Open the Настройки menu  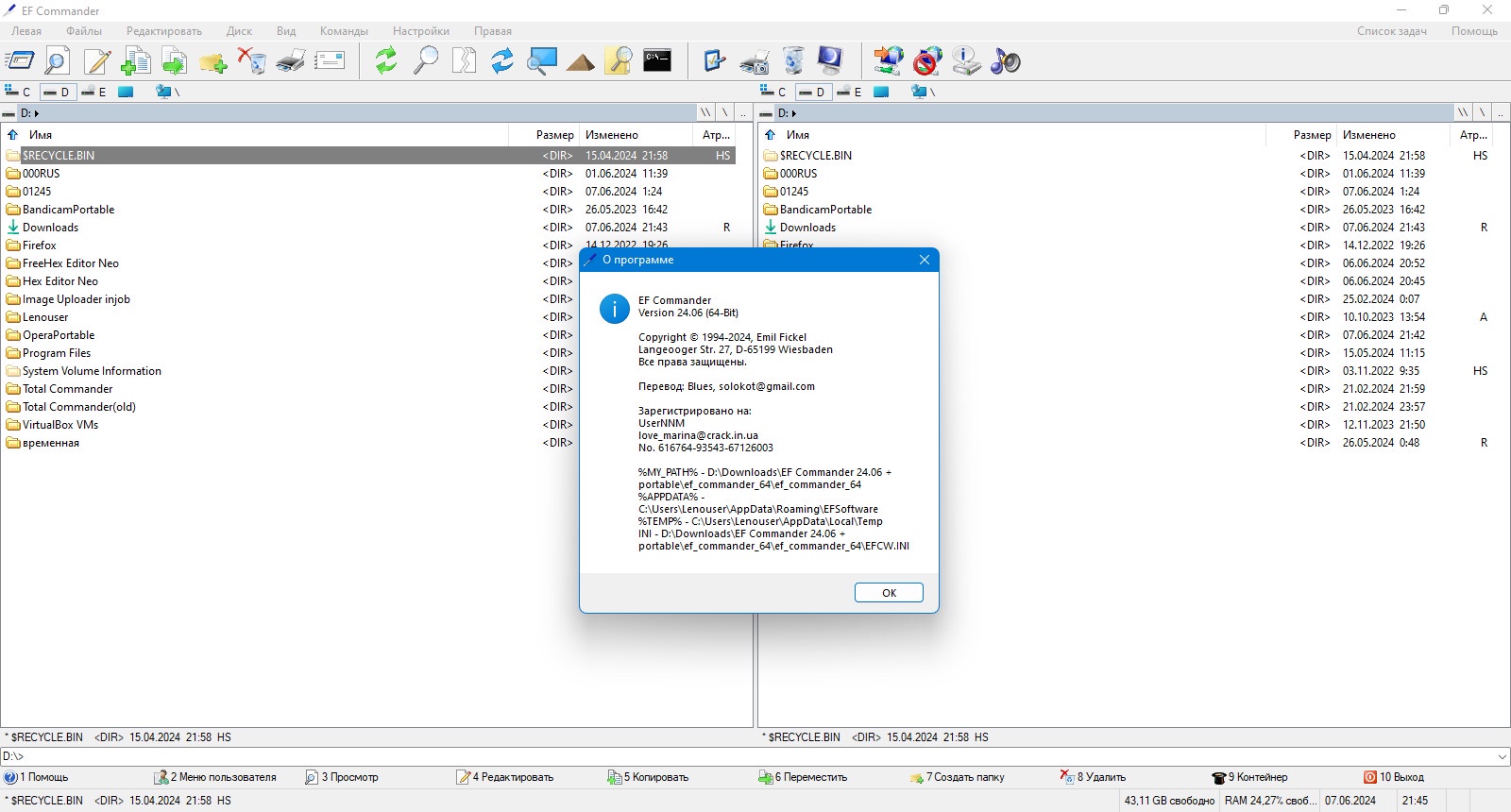pos(421,31)
